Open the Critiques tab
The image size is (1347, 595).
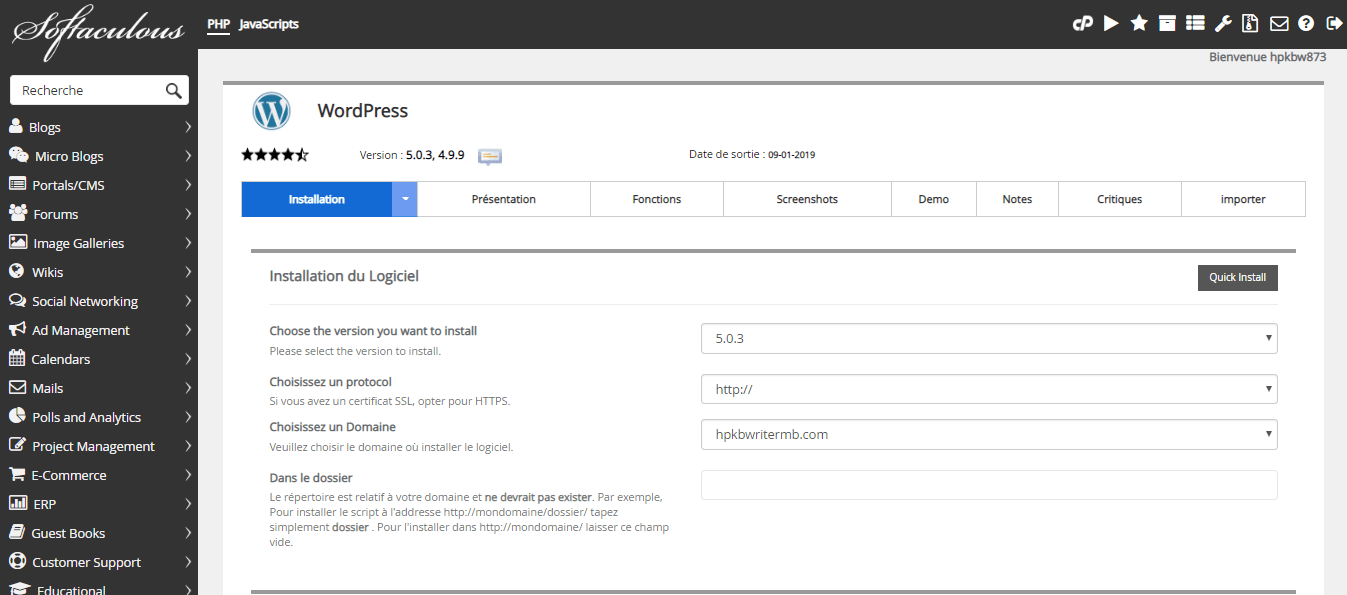[1120, 199]
